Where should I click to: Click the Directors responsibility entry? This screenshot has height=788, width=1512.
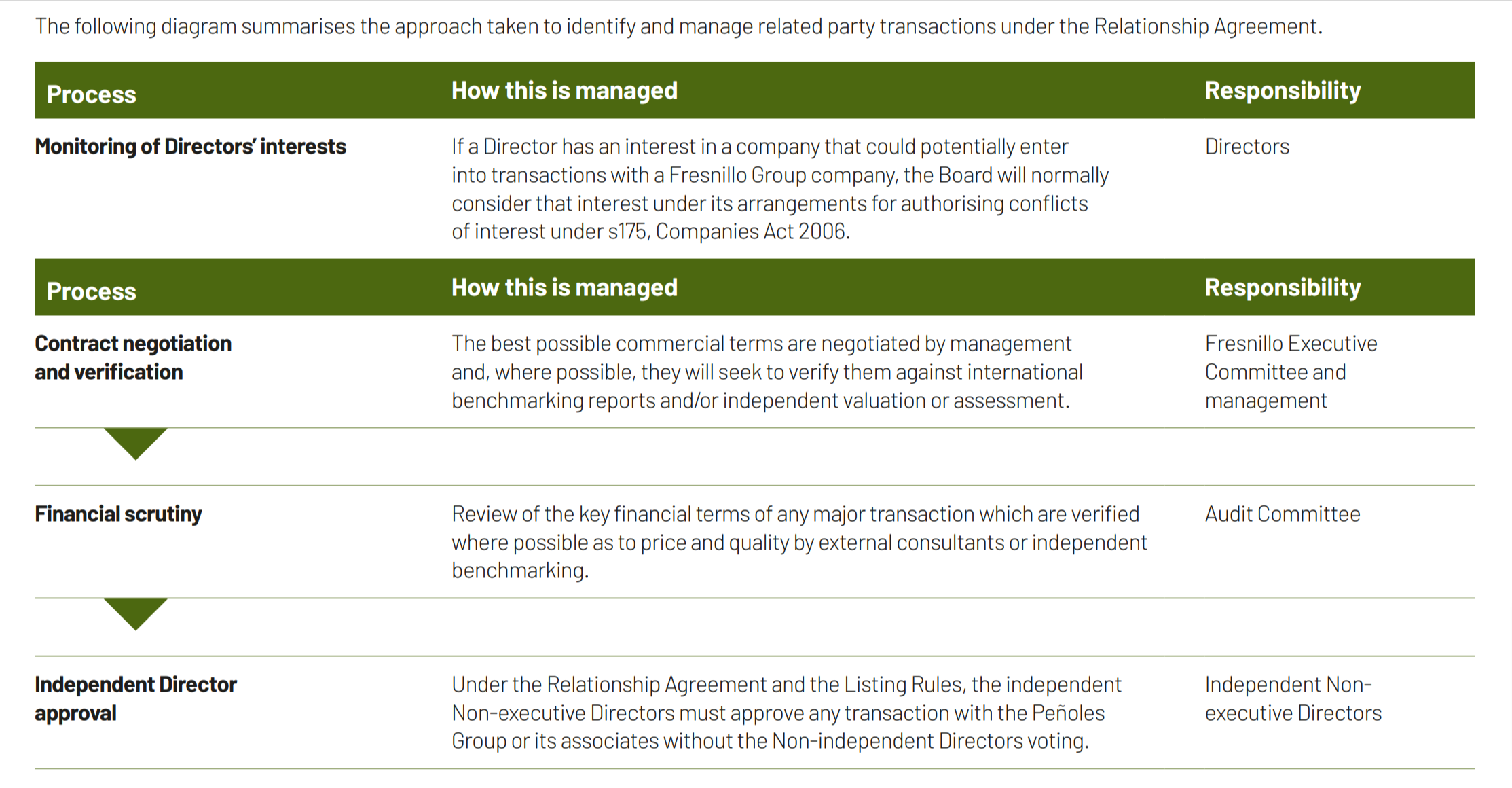(x=1247, y=147)
